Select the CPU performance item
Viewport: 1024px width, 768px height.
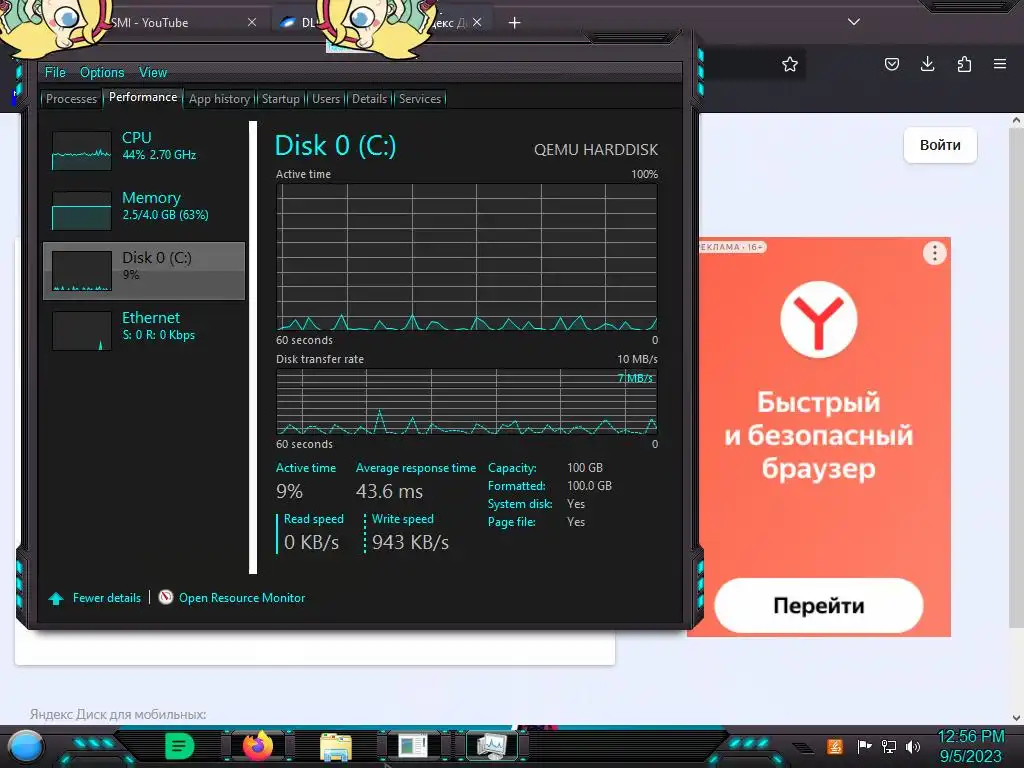click(144, 150)
